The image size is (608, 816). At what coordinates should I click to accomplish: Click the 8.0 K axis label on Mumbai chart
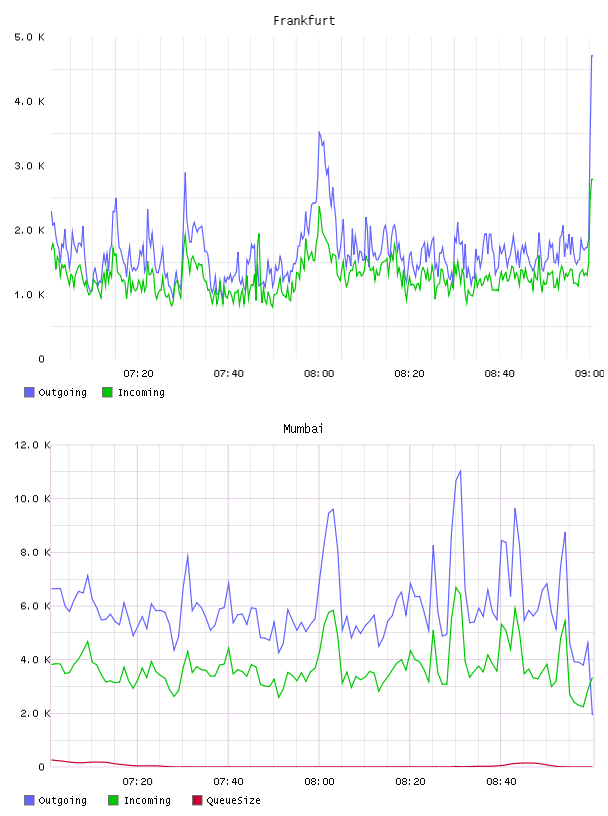click(35, 552)
